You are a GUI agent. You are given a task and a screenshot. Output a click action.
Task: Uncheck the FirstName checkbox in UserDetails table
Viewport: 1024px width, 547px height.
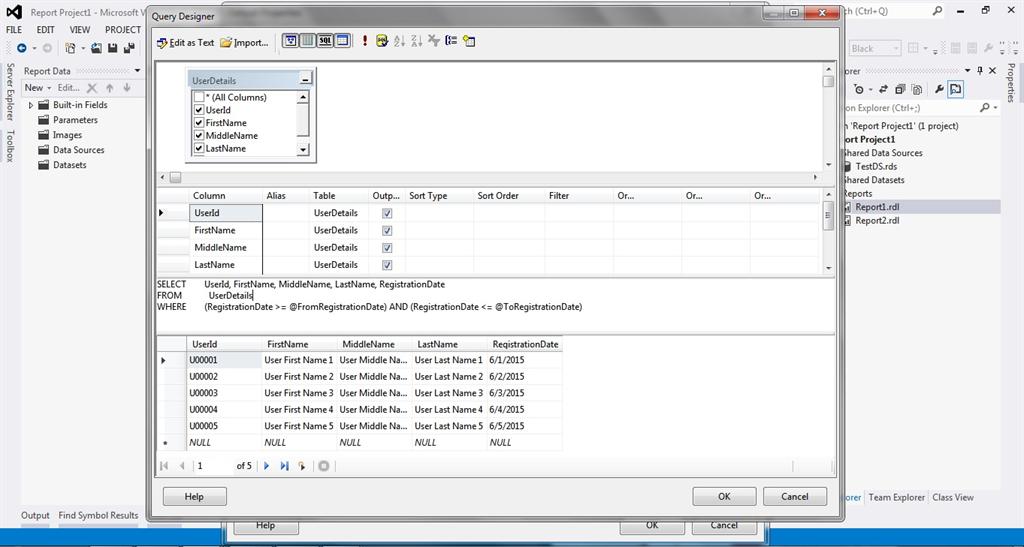coord(199,123)
